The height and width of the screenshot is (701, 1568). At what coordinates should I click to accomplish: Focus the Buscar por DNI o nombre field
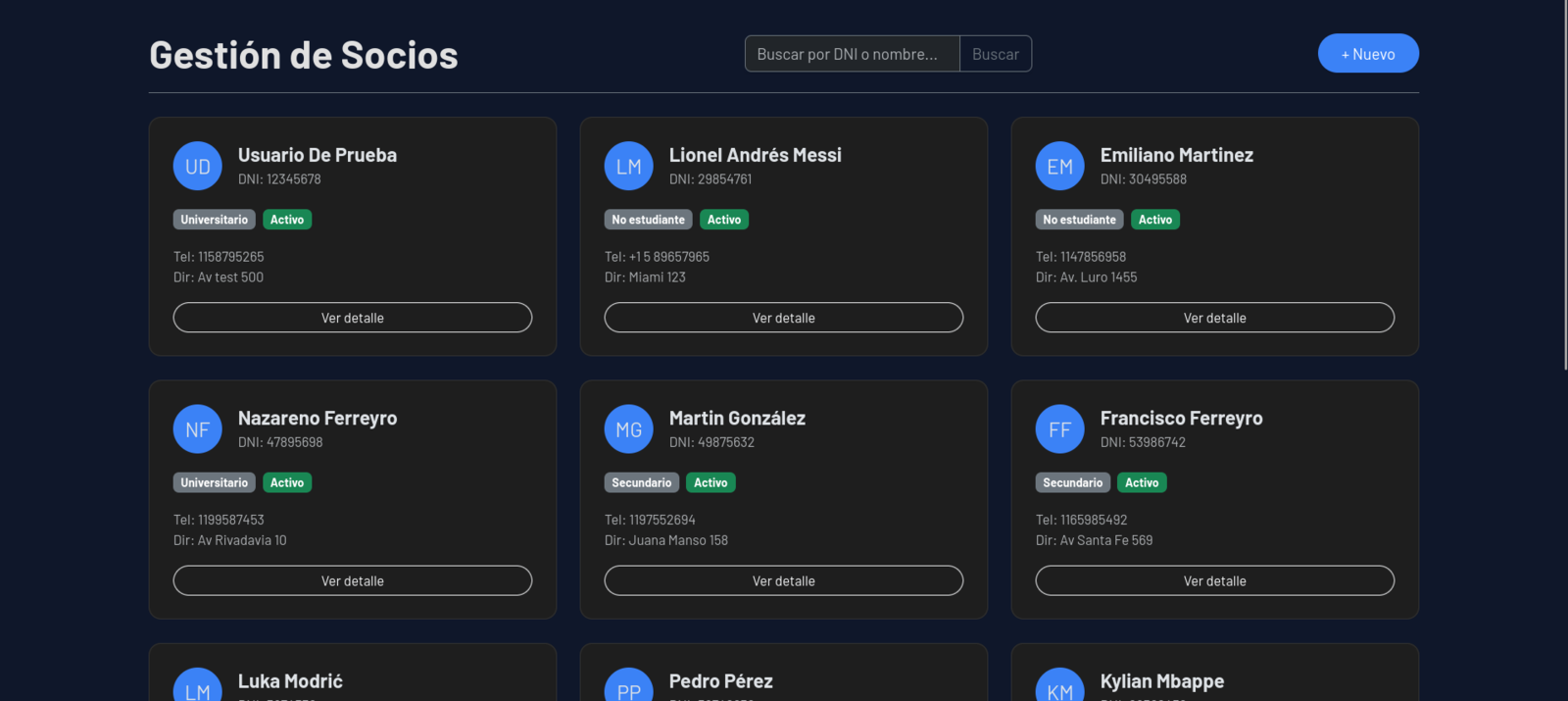click(853, 54)
